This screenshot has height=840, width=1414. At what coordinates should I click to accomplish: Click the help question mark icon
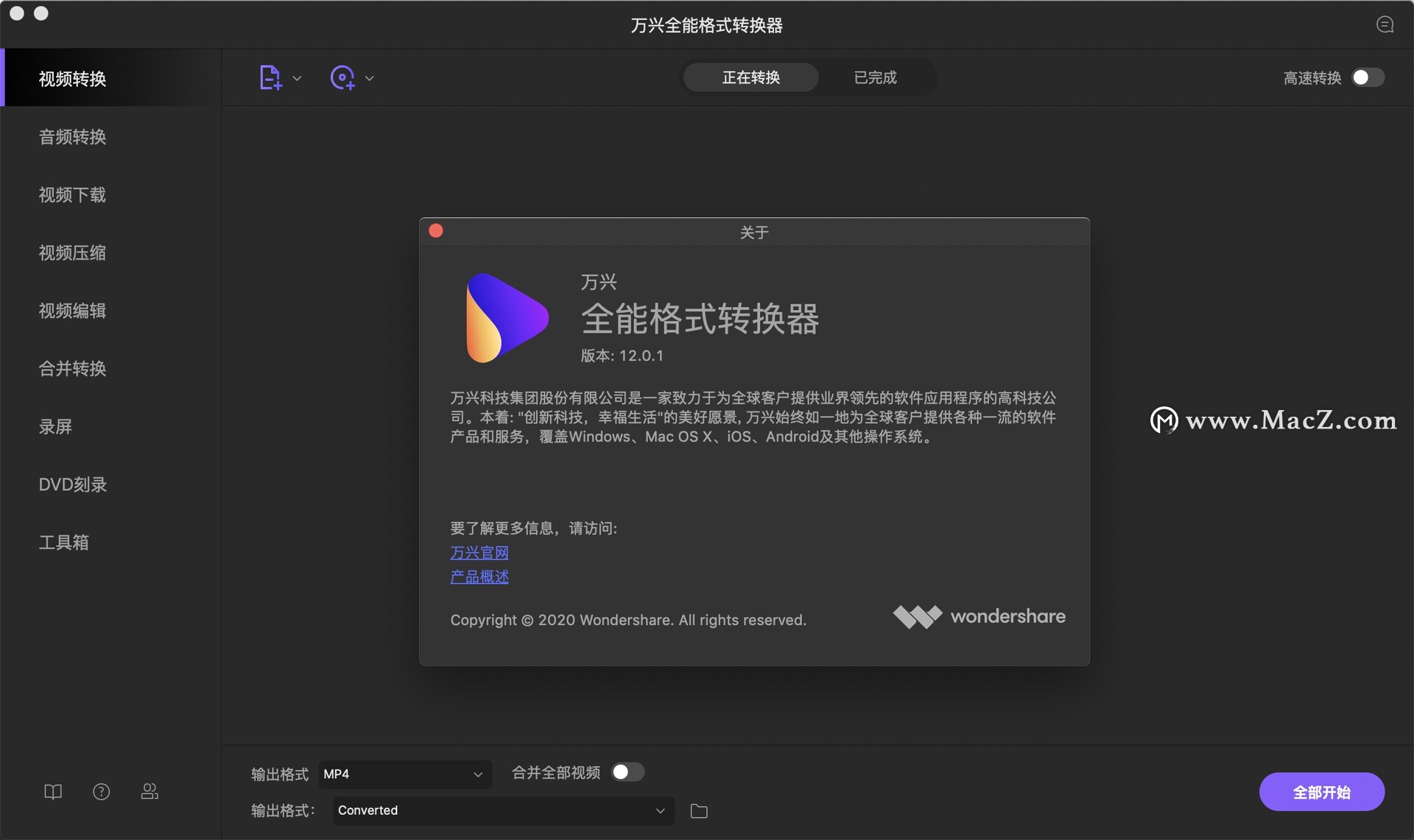click(102, 791)
